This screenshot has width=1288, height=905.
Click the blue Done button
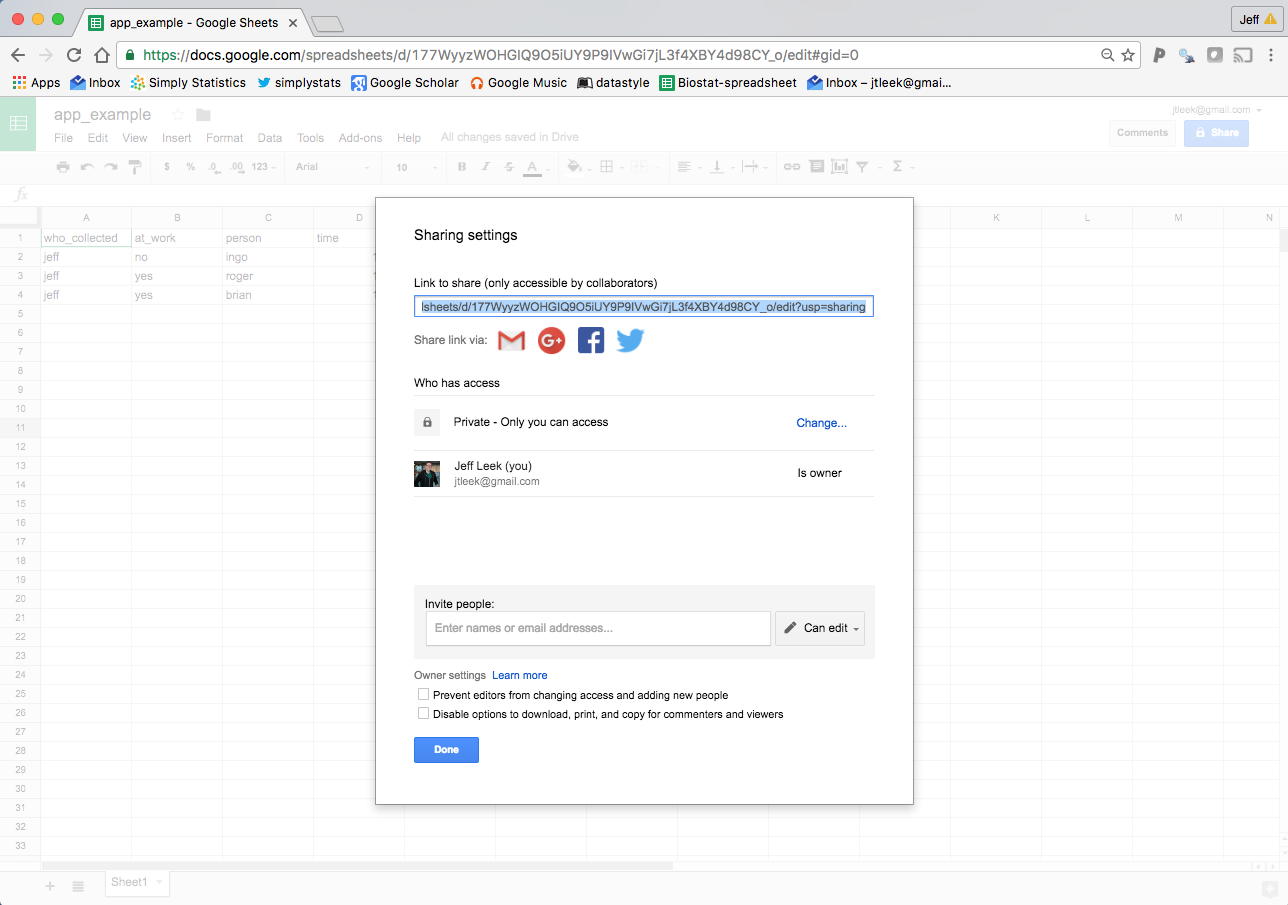(446, 750)
